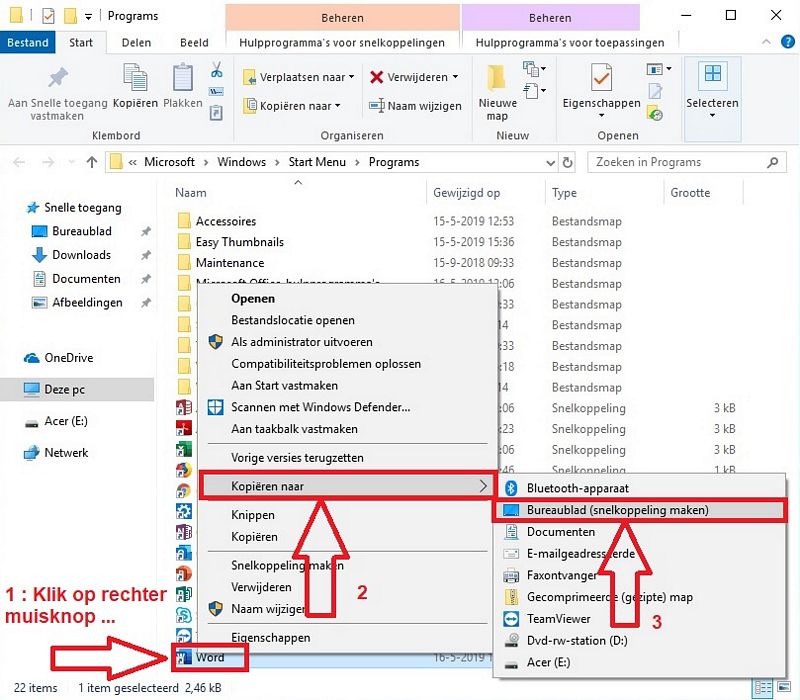Expand the Verplaatsen naar dropdown
800x700 pixels.
pyautogui.click(x=352, y=77)
